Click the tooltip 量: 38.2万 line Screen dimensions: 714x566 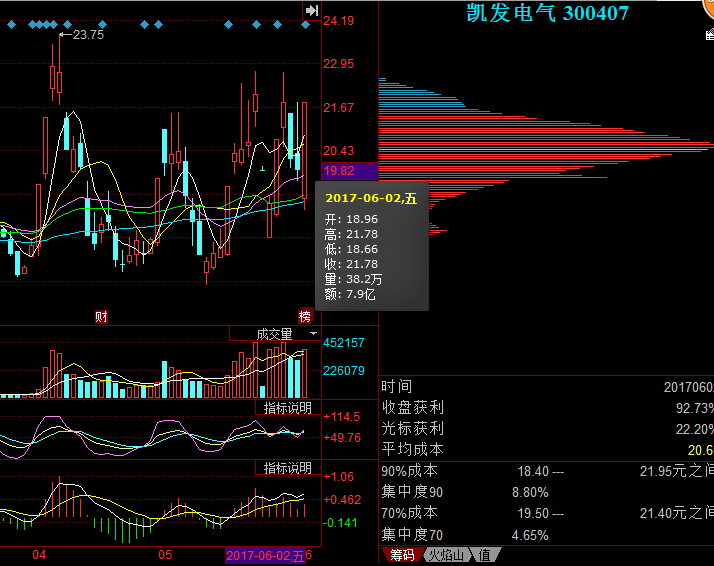(x=353, y=279)
